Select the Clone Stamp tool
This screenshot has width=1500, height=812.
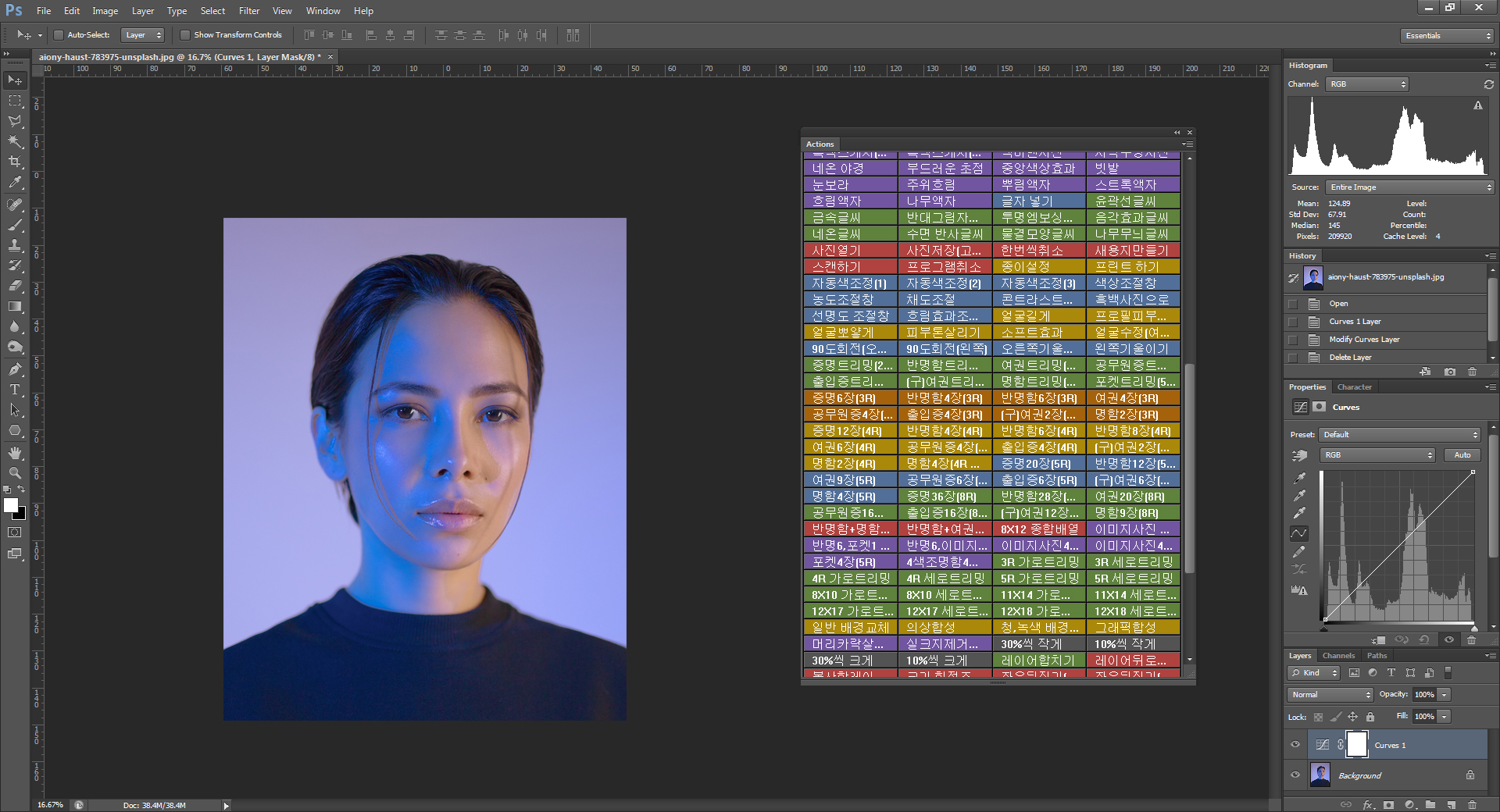pyautogui.click(x=15, y=245)
